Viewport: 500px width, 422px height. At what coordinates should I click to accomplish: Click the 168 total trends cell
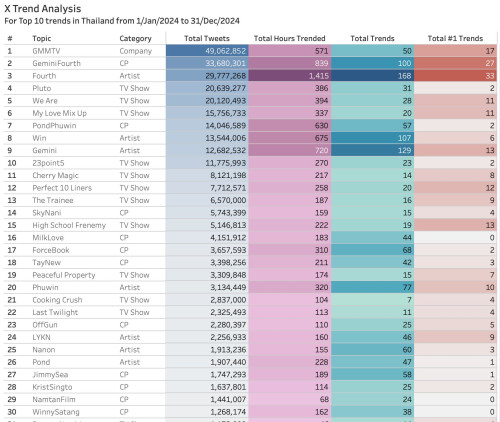[372, 76]
